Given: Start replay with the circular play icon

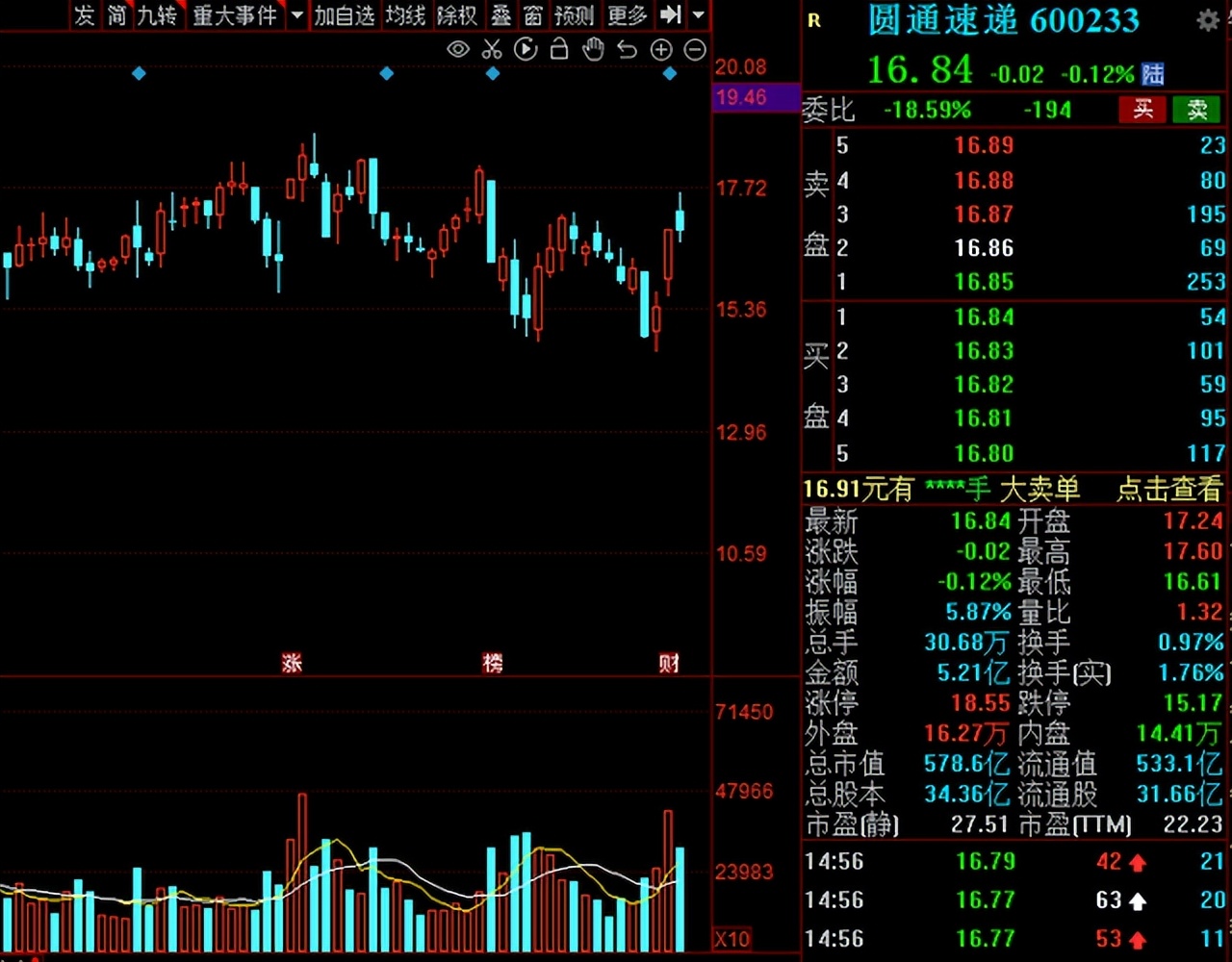Looking at the screenshot, I should [526, 49].
